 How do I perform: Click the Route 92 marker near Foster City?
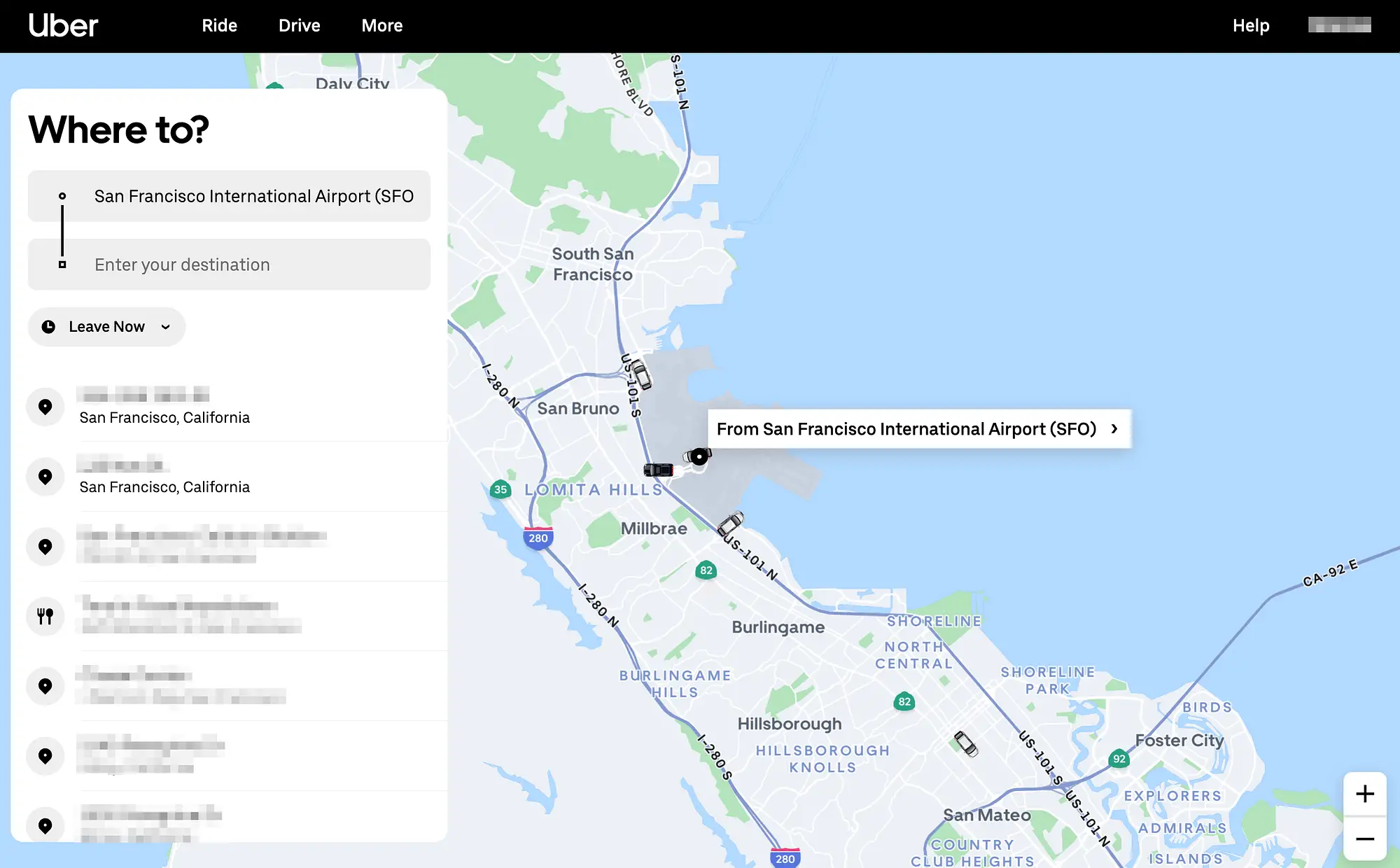(1119, 759)
